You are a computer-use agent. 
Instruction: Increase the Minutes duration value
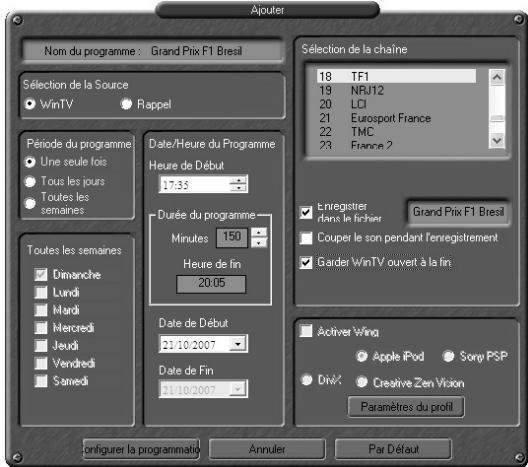tap(259, 232)
